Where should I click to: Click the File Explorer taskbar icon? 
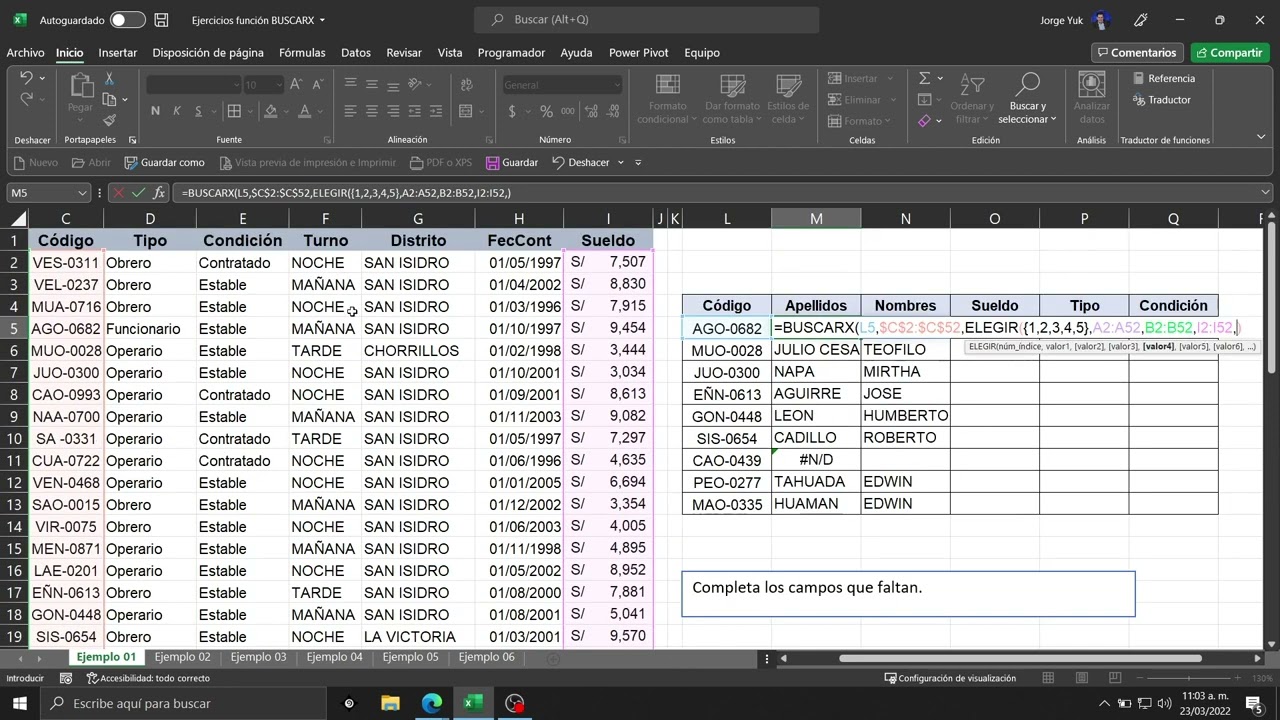[x=390, y=703]
